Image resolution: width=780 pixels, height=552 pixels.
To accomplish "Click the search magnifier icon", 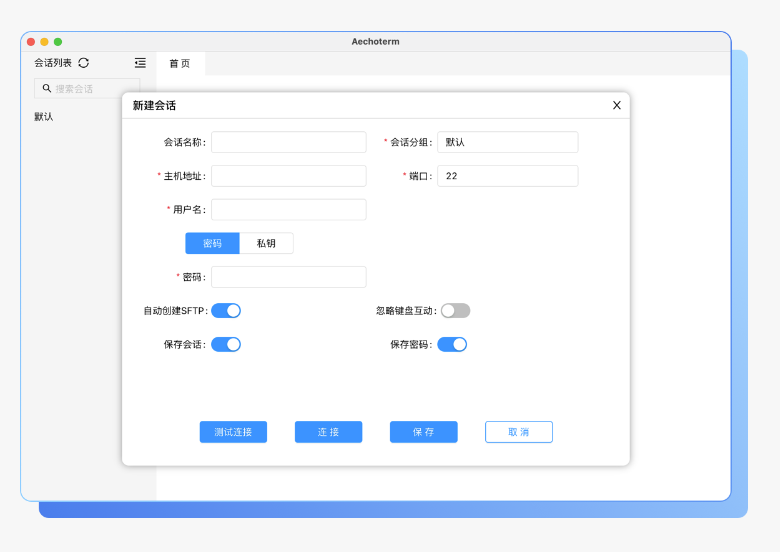I will tap(46, 89).
